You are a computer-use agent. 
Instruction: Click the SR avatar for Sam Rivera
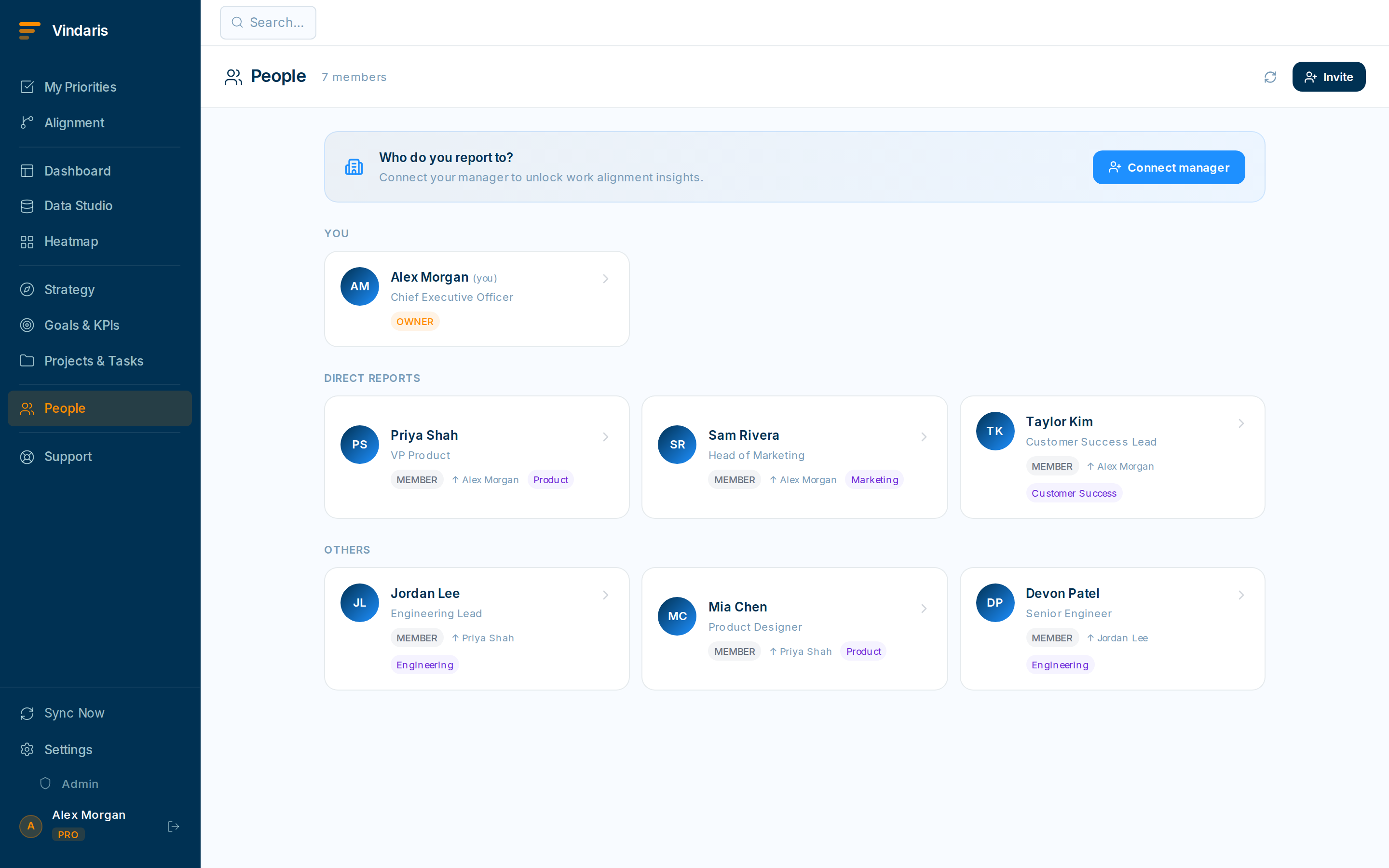tap(677, 444)
